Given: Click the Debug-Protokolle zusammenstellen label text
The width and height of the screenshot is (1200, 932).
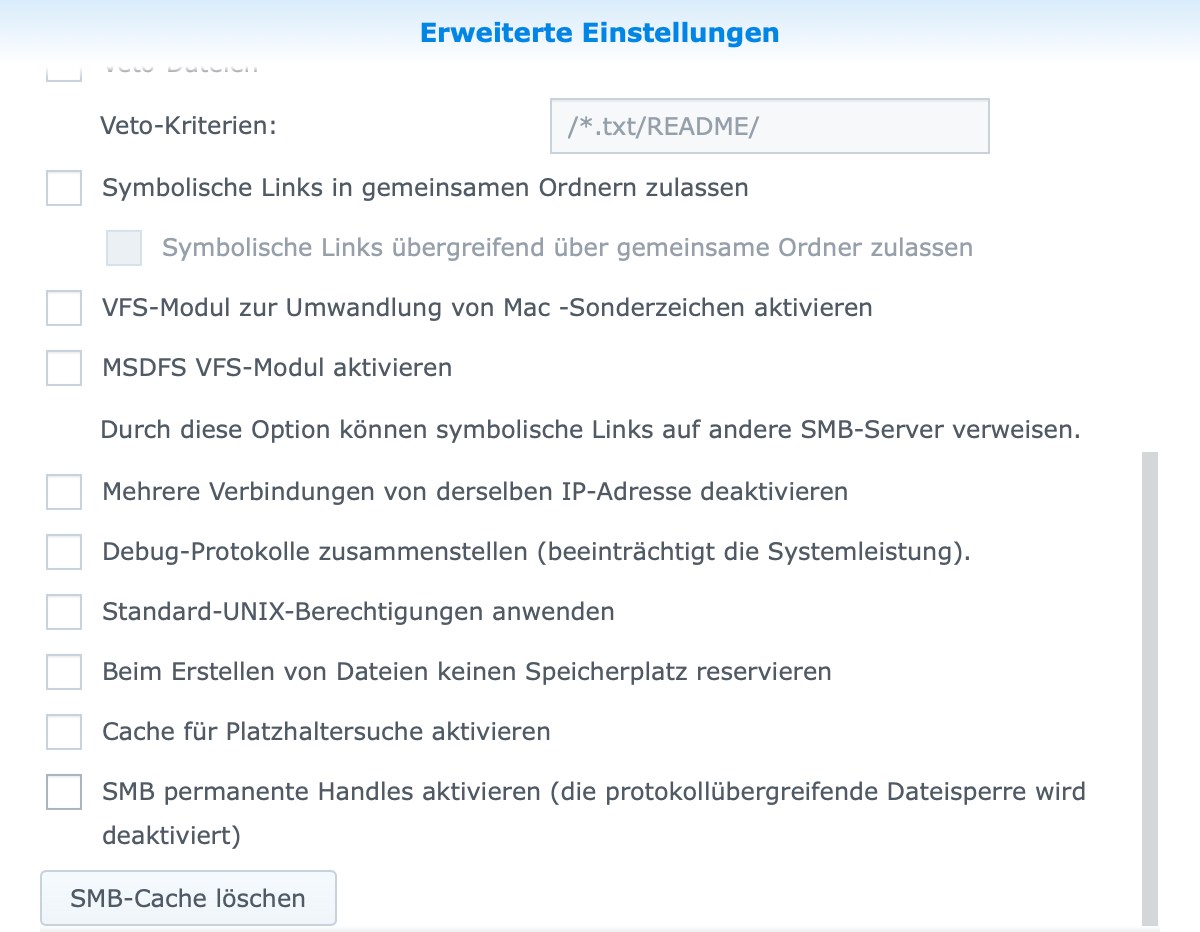Looking at the screenshot, I should tap(536, 552).
